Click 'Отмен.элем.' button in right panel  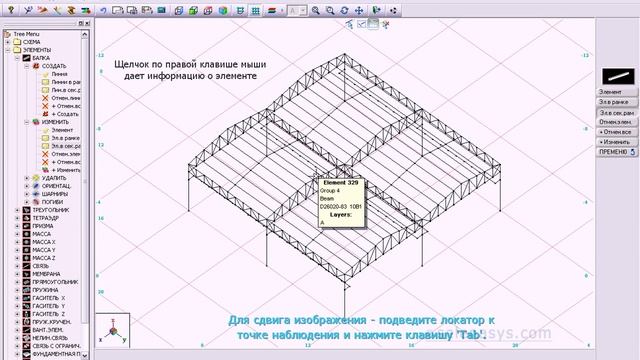tap(616, 122)
